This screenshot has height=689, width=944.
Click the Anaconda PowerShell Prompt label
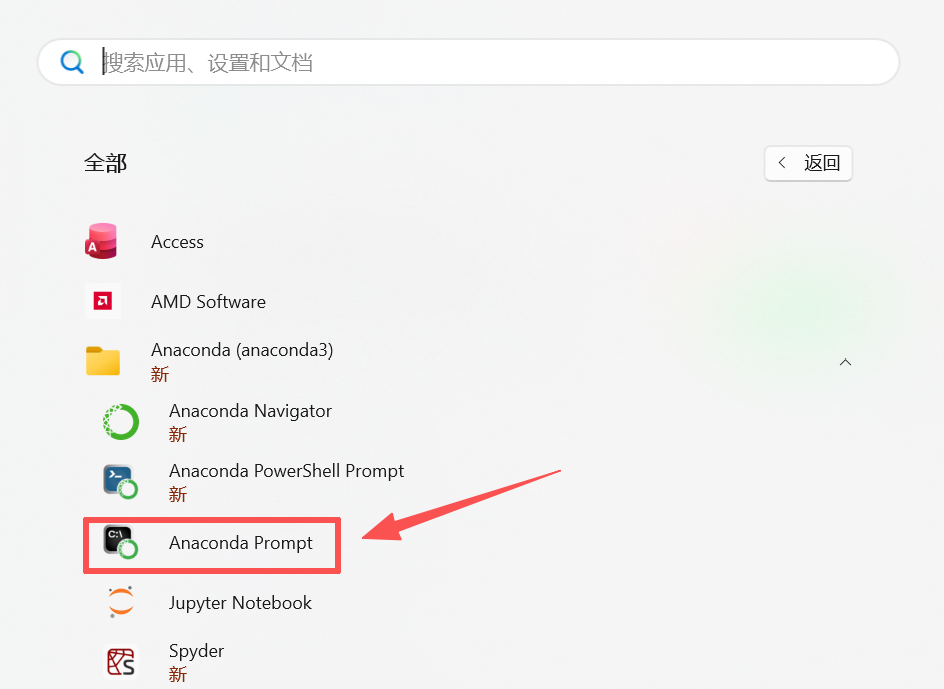point(287,470)
